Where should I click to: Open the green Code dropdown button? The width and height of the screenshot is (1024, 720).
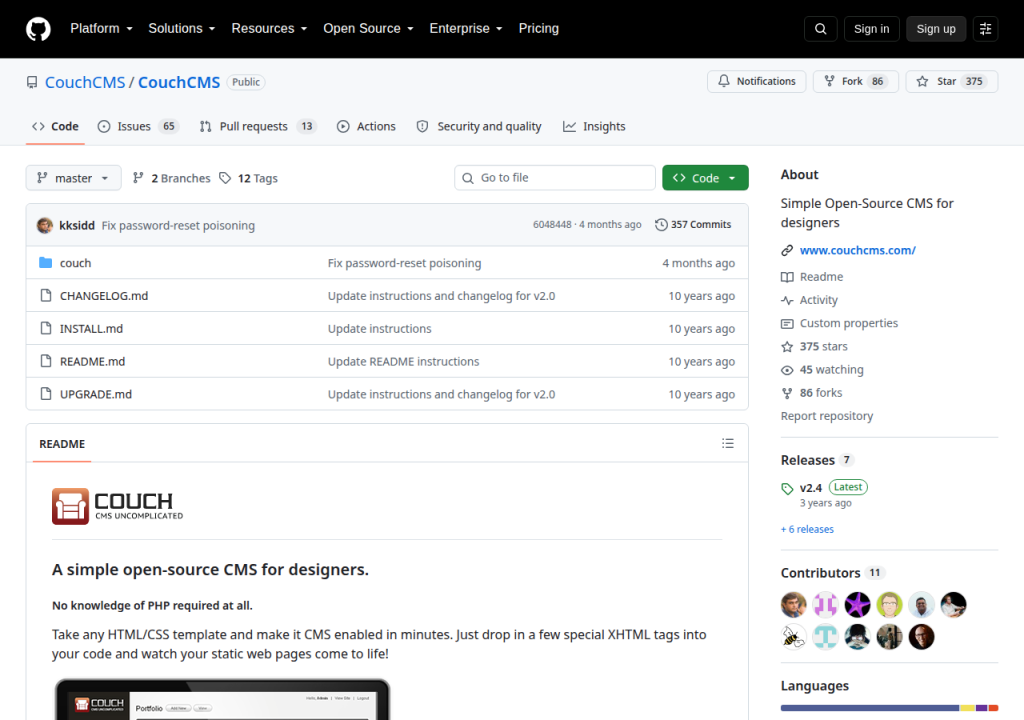click(705, 178)
